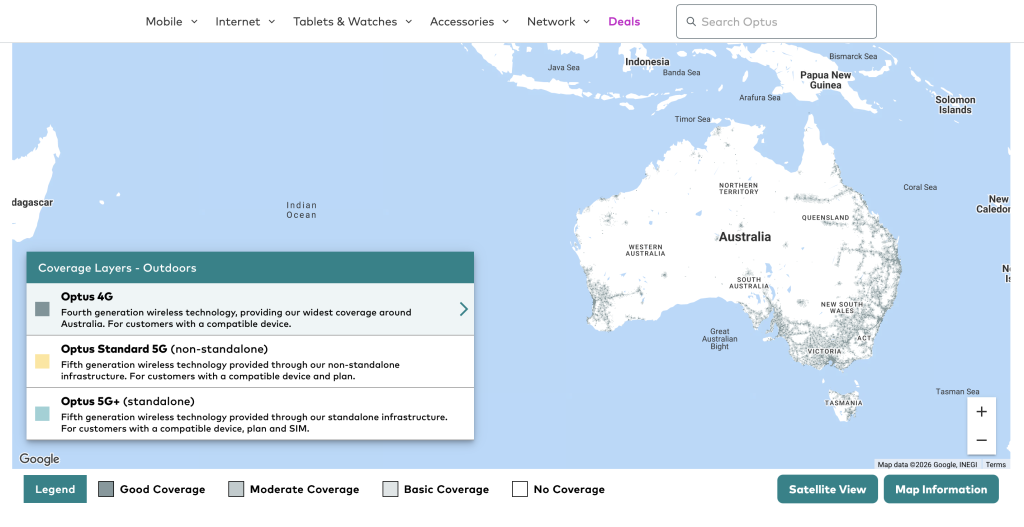Viewport: 1024px width, 527px height.
Task: Select the Optus Standard 5G layer title
Action: 165,349
